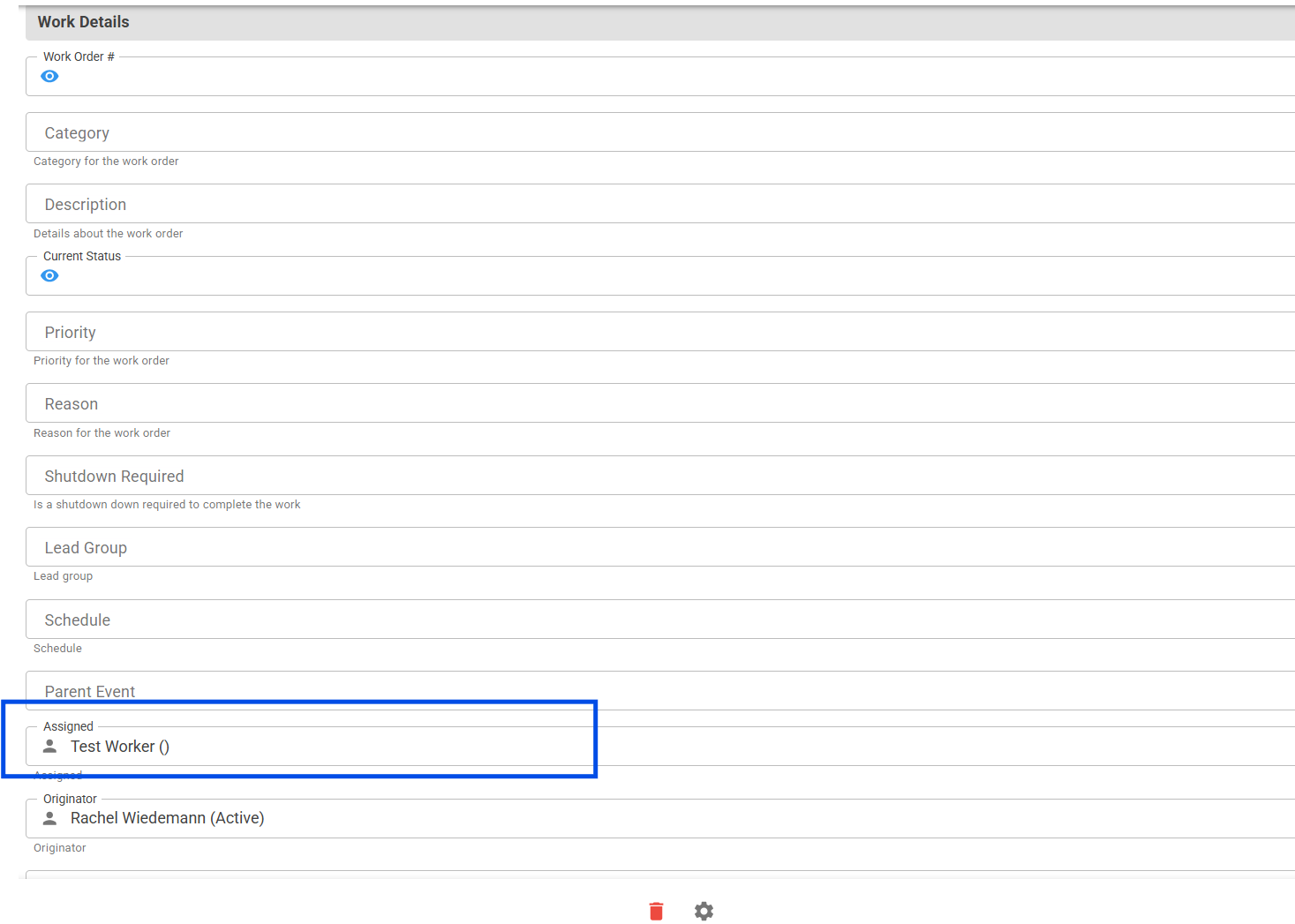Screen dimensions: 1295x924
Task: Select the Shutdown Required field
Action: [660, 476]
